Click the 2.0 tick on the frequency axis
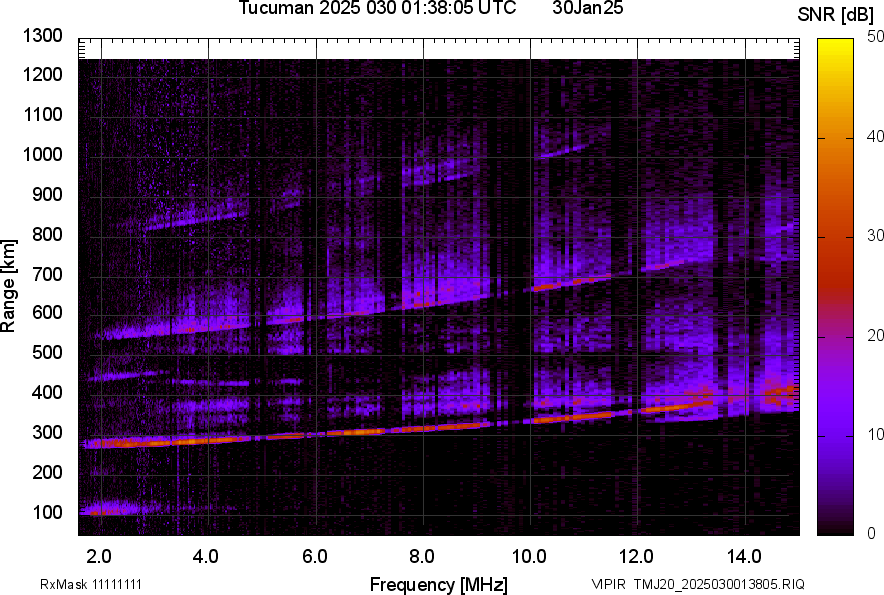The width and height of the screenshot is (884, 595). pyautogui.click(x=99, y=554)
